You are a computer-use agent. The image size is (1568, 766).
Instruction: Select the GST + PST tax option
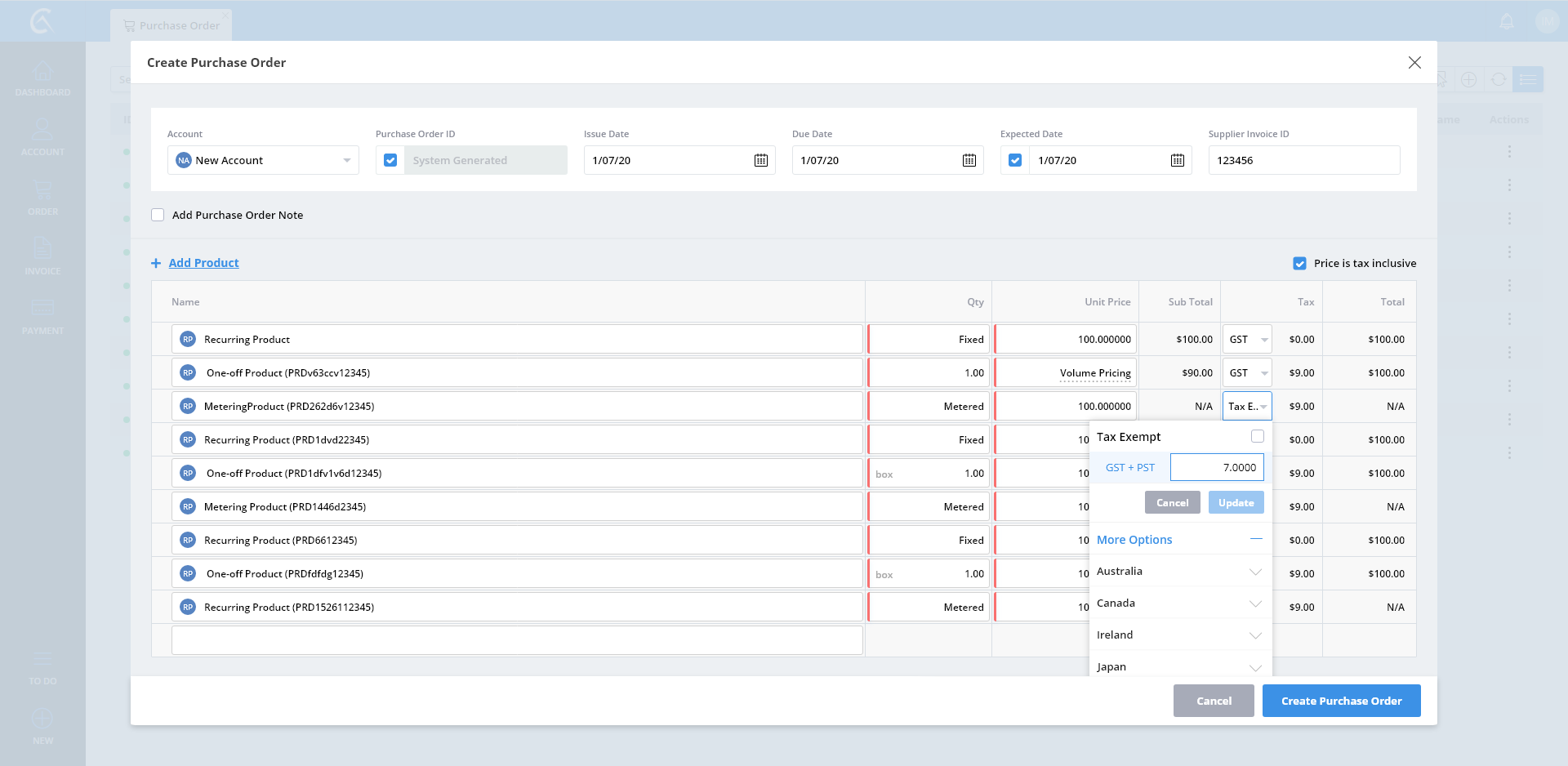(x=1129, y=467)
